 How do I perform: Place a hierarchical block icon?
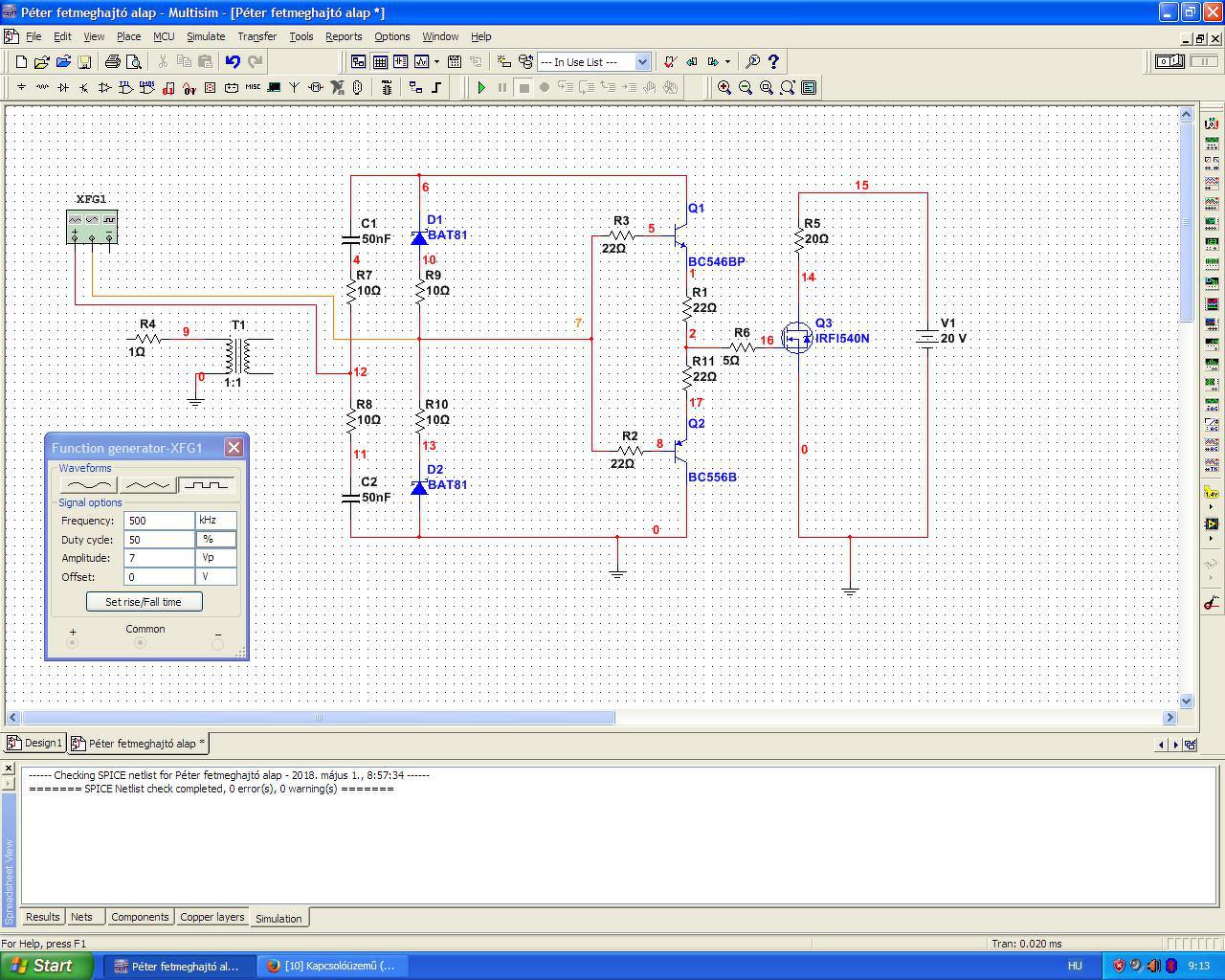click(x=415, y=87)
